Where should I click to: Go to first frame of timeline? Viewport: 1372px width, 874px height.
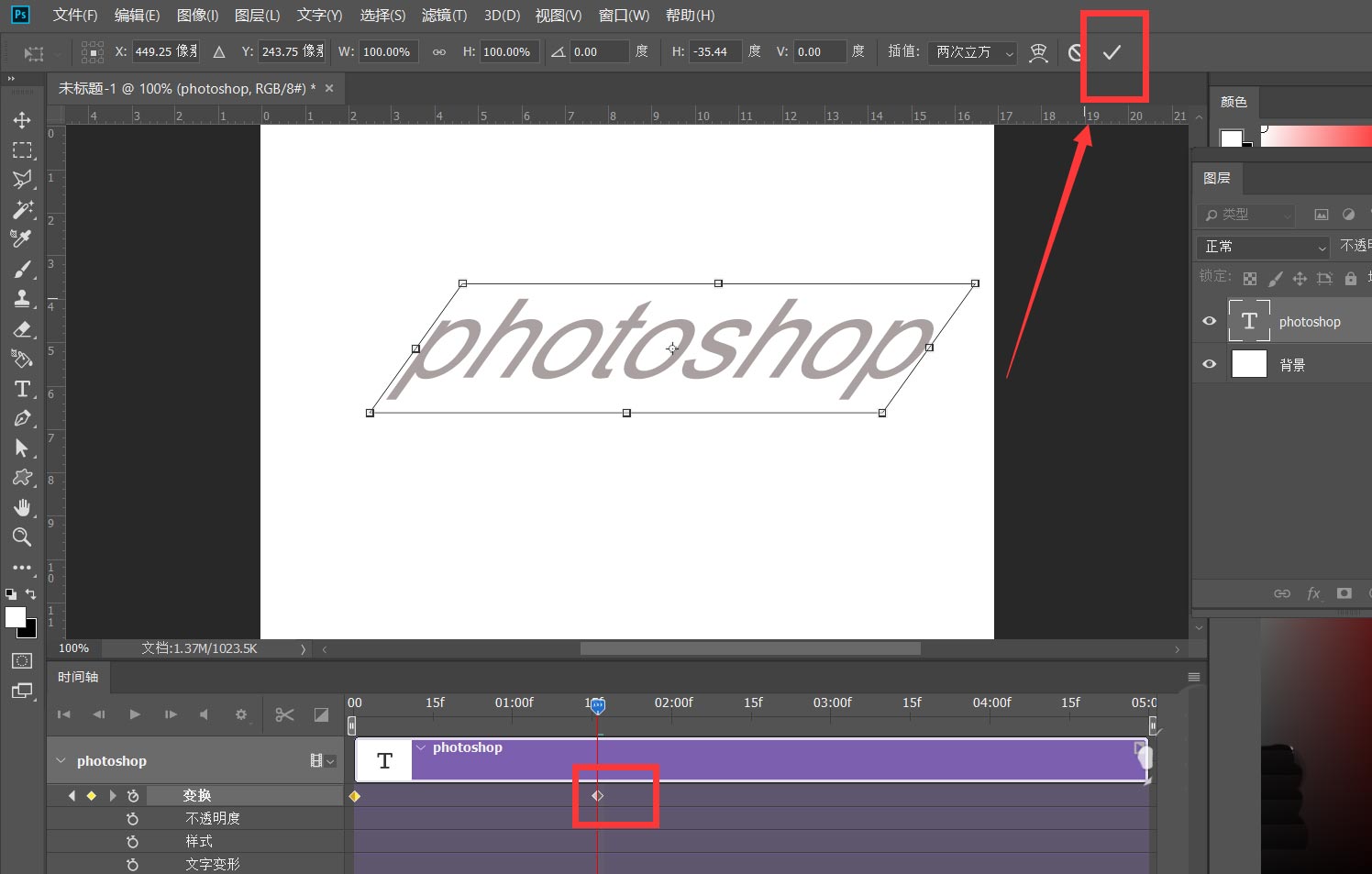click(63, 714)
